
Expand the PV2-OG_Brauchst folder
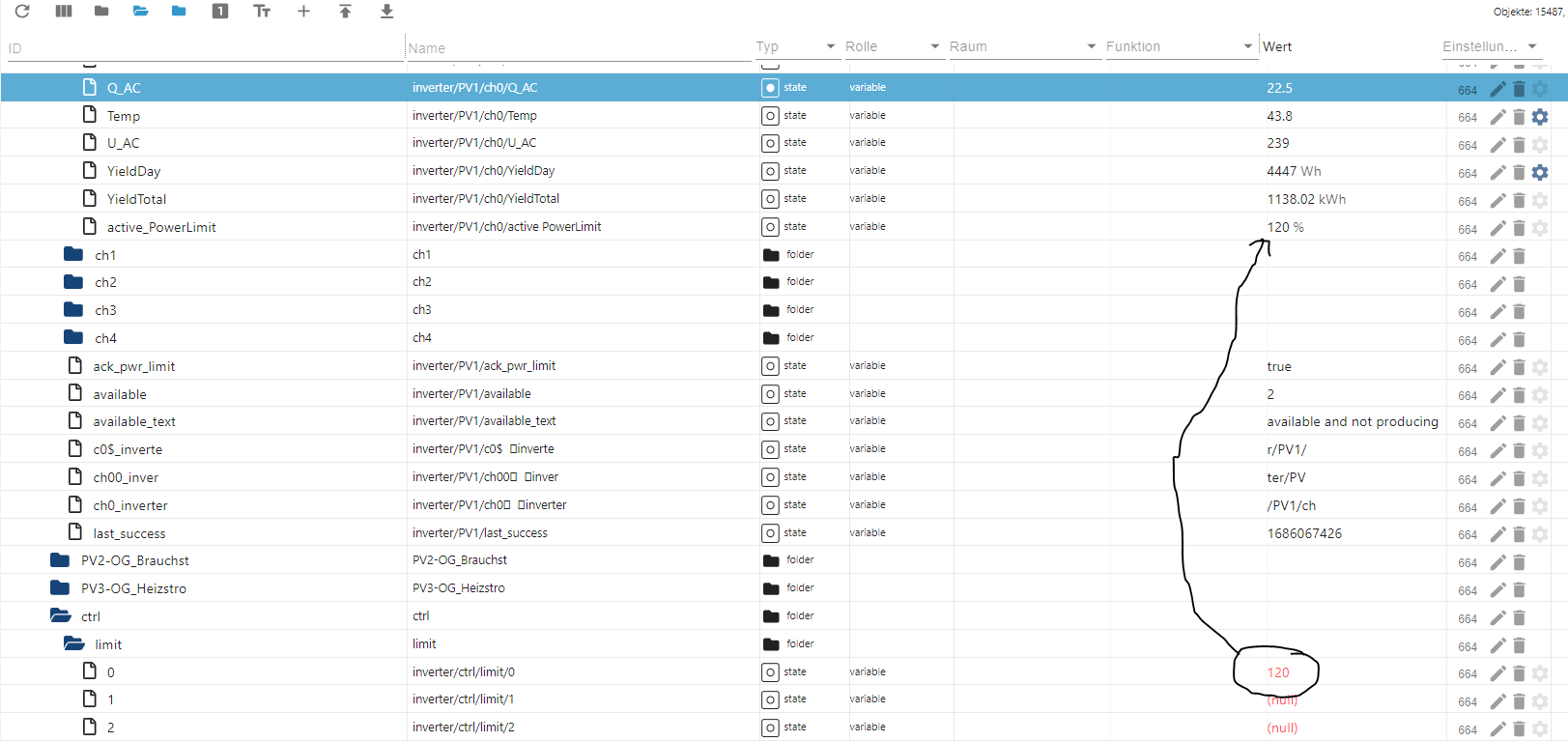click(60, 560)
